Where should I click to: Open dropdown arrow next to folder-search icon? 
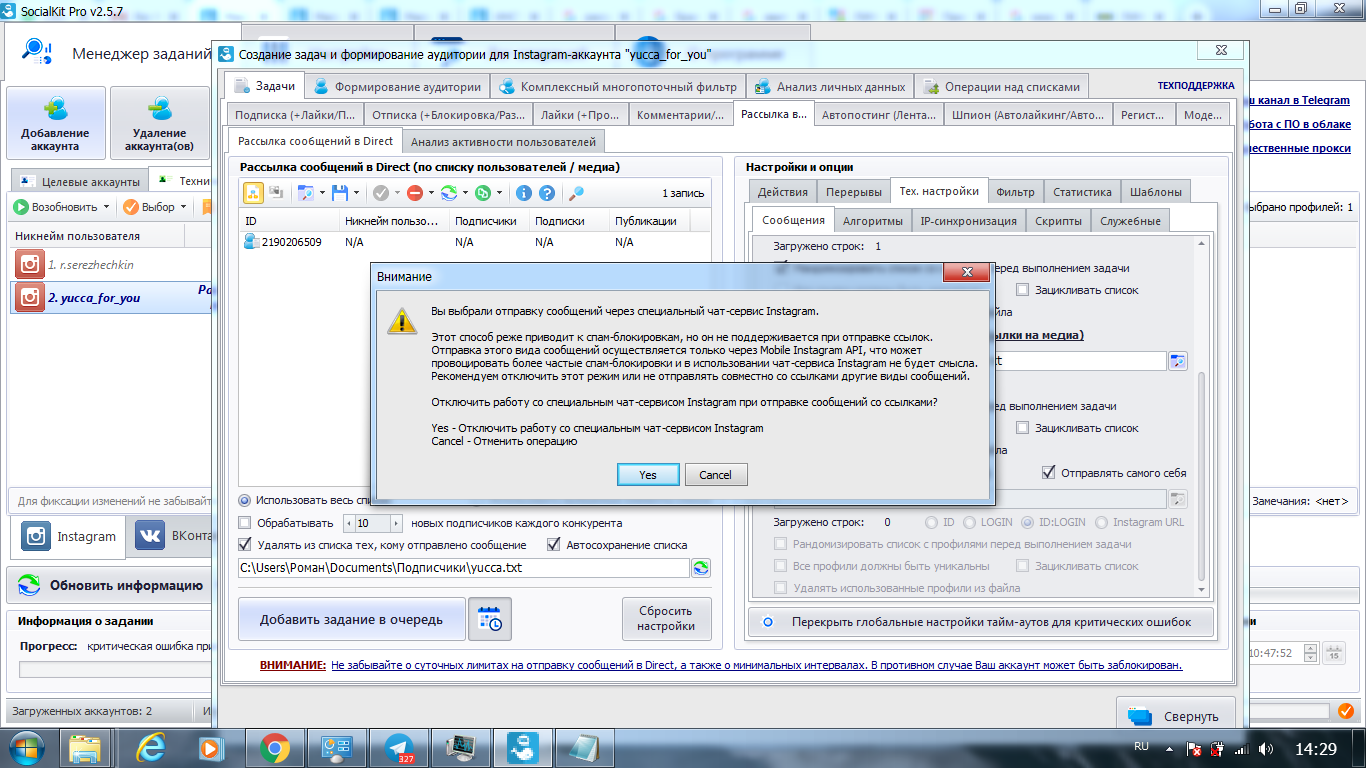coord(322,193)
